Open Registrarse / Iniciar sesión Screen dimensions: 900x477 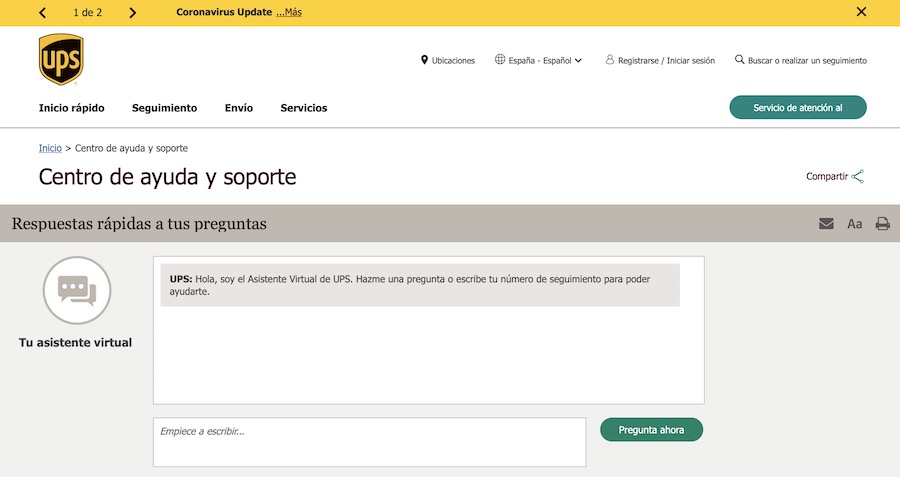click(660, 61)
